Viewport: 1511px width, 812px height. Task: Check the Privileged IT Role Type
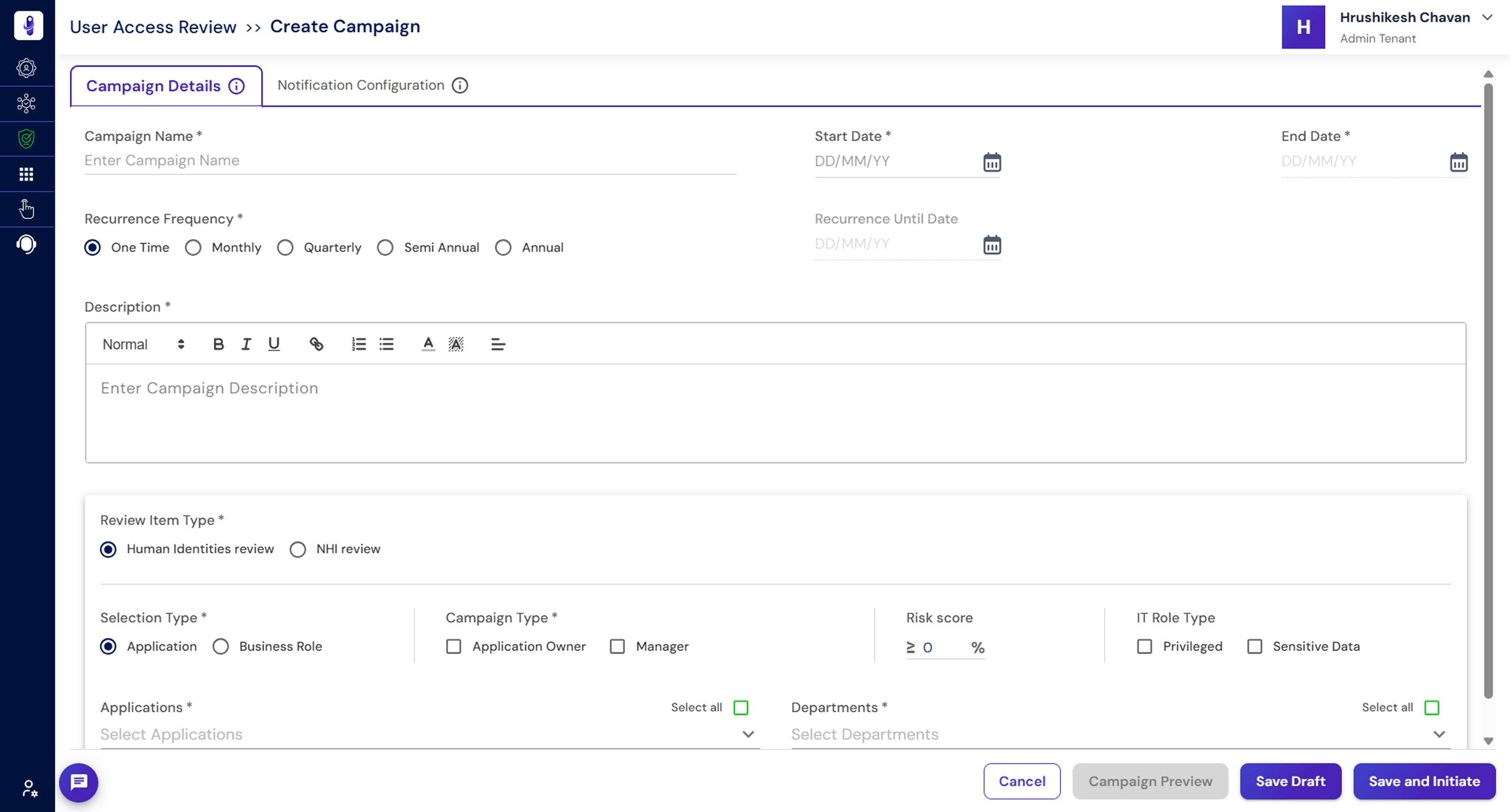[x=1144, y=647]
